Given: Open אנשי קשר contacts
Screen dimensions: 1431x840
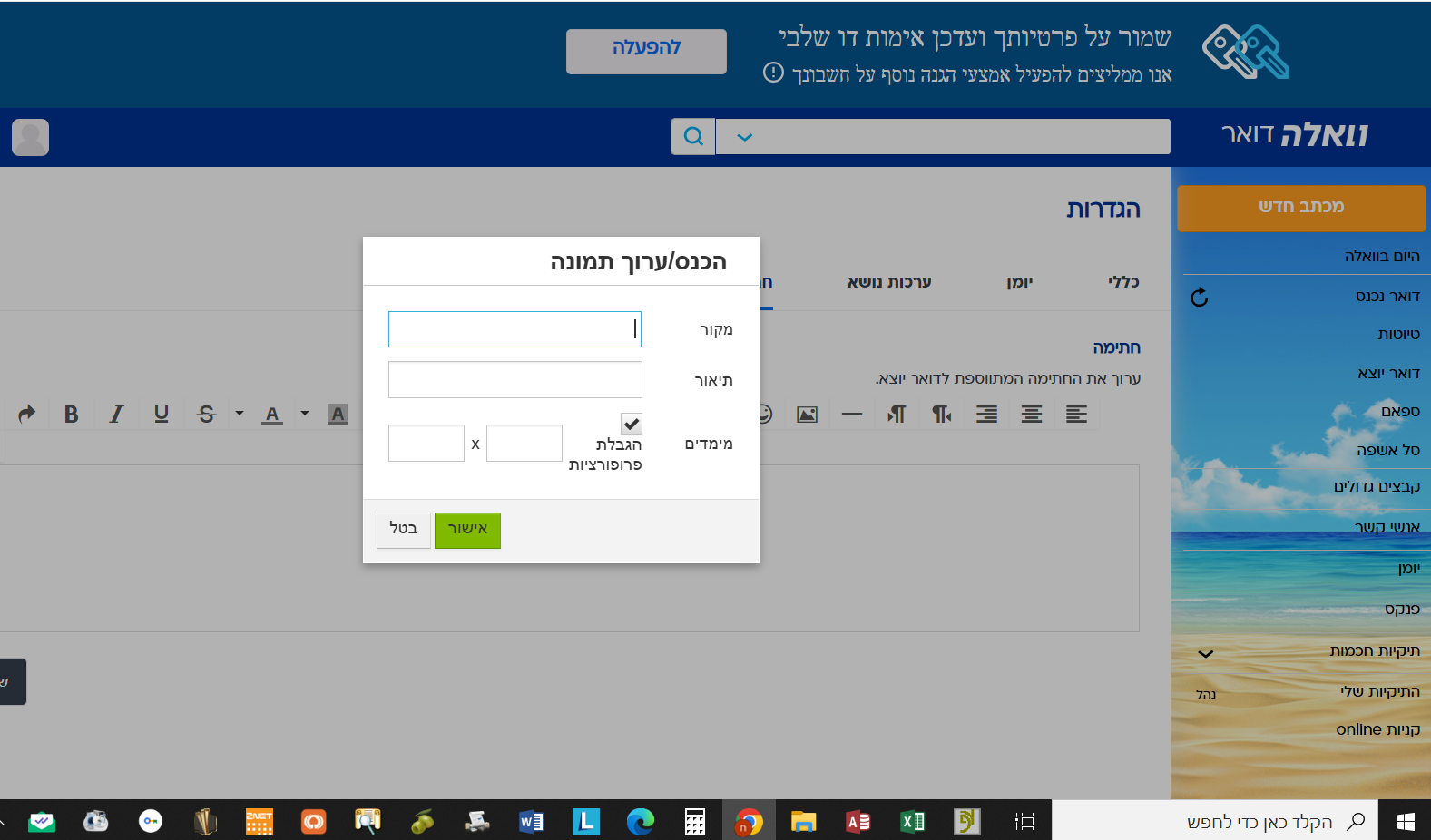Looking at the screenshot, I should (1387, 527).
